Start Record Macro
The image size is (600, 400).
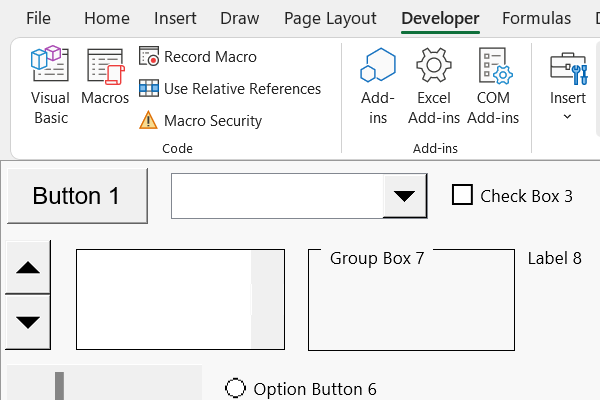[198, 57]
